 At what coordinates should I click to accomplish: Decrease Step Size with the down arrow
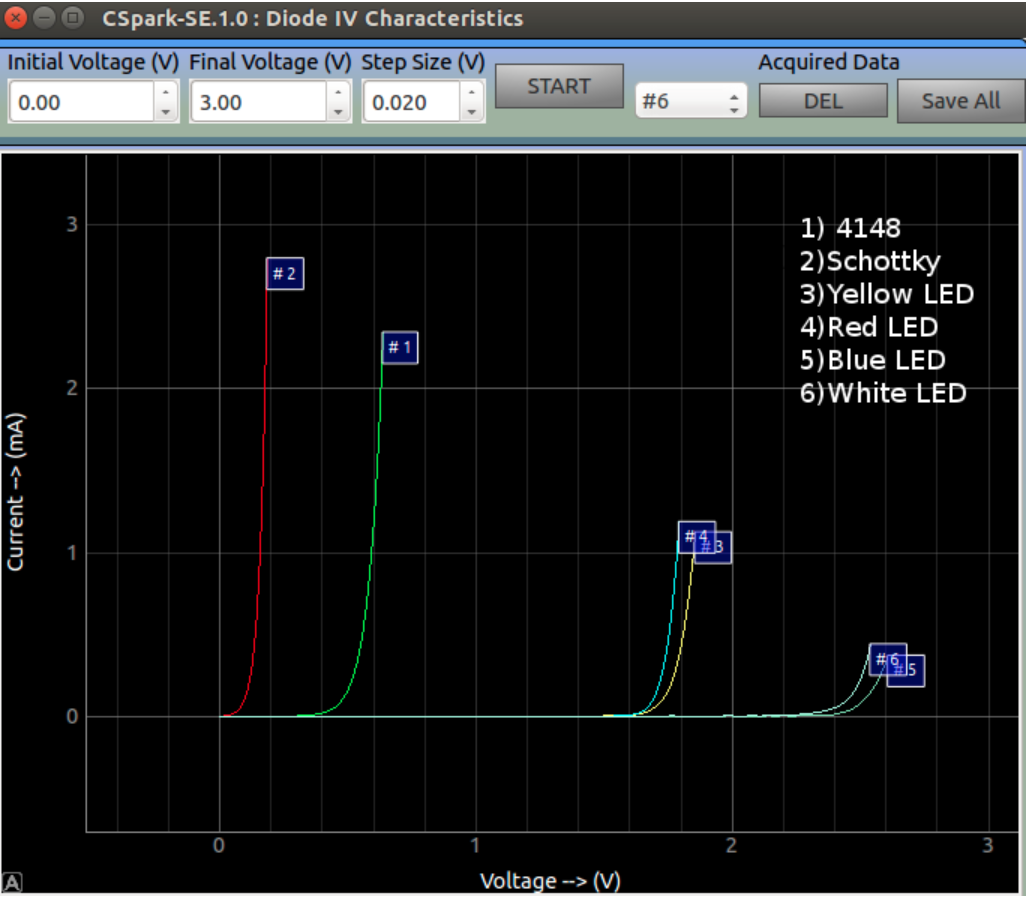pyautogui.click(x=472, y=112)
